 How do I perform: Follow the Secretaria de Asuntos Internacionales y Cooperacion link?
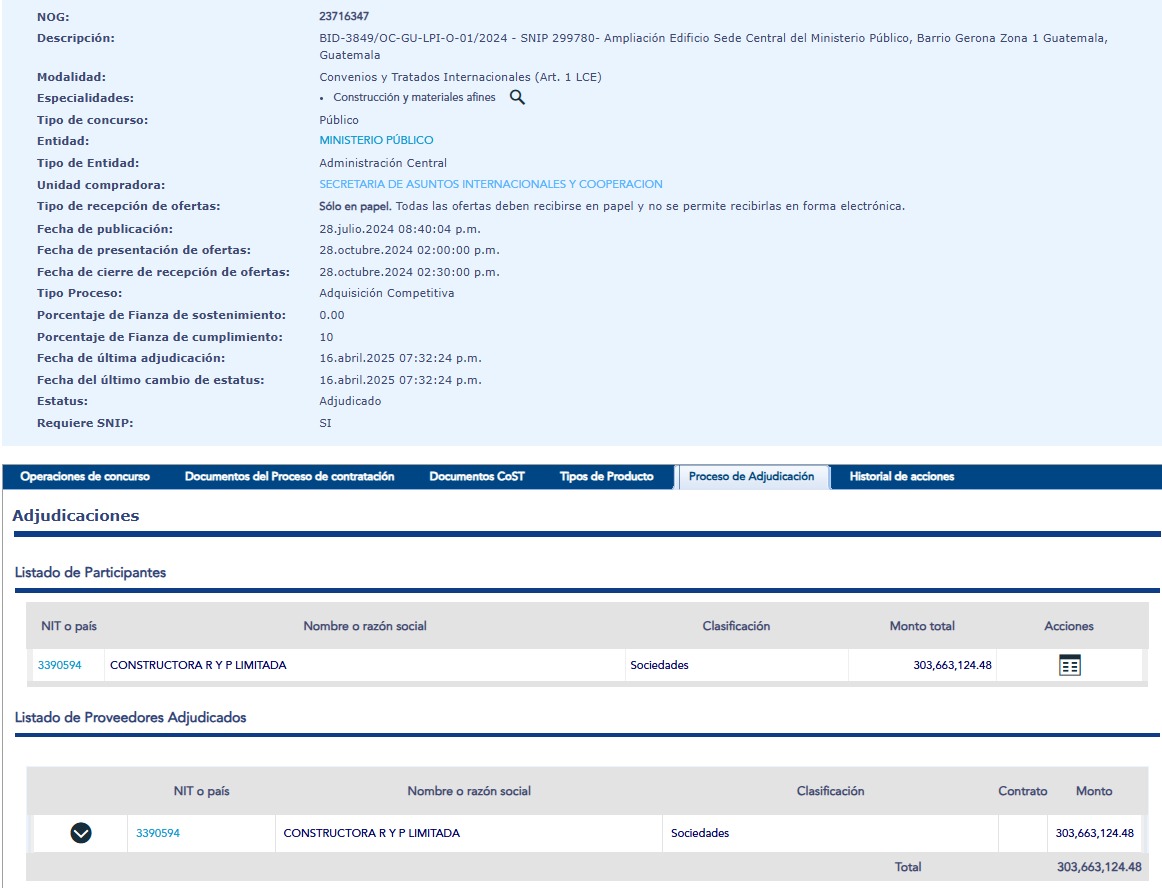point(490,185)
